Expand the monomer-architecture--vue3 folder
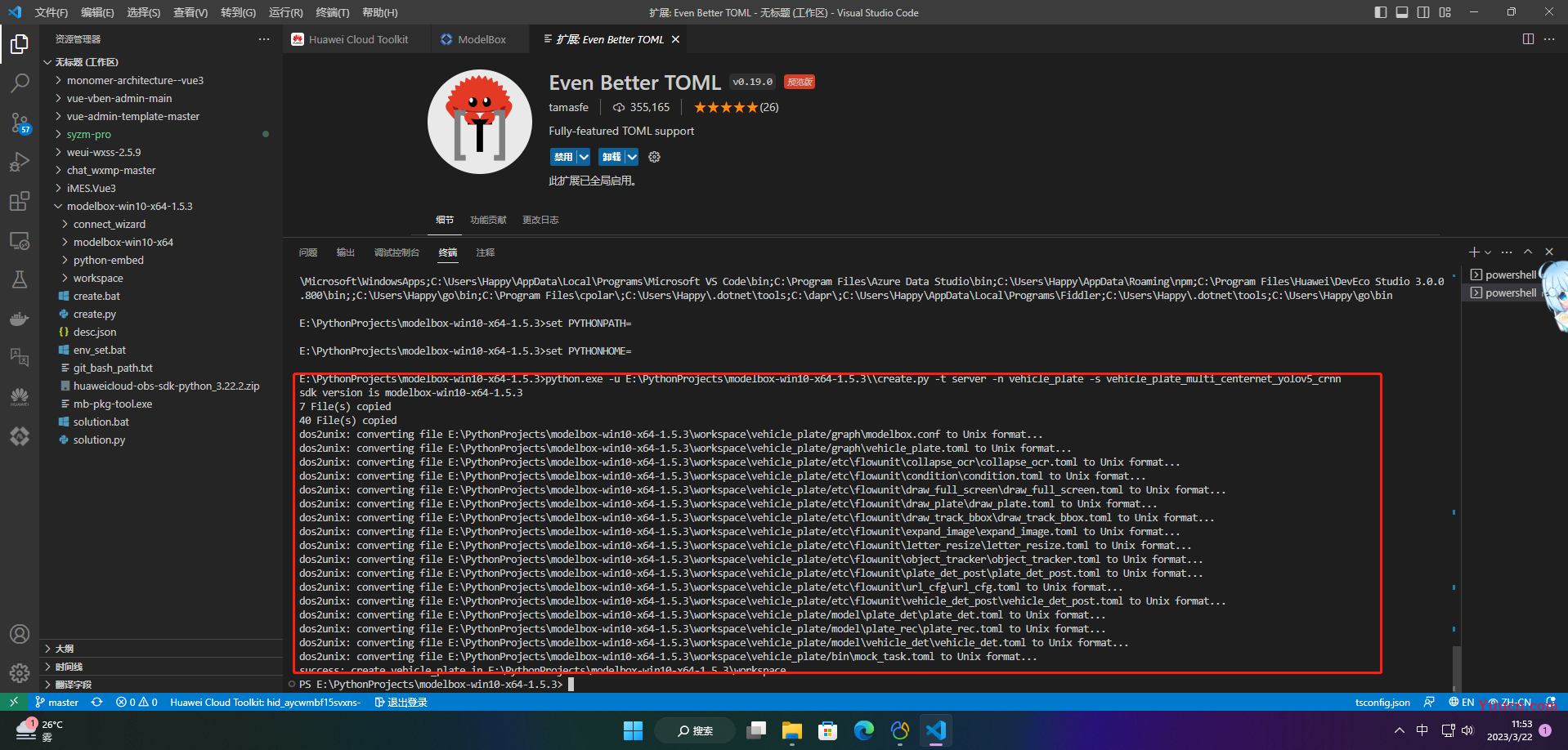Image resolution: width=1568 pixels, height=750 pixels. [x=136, y=80]
